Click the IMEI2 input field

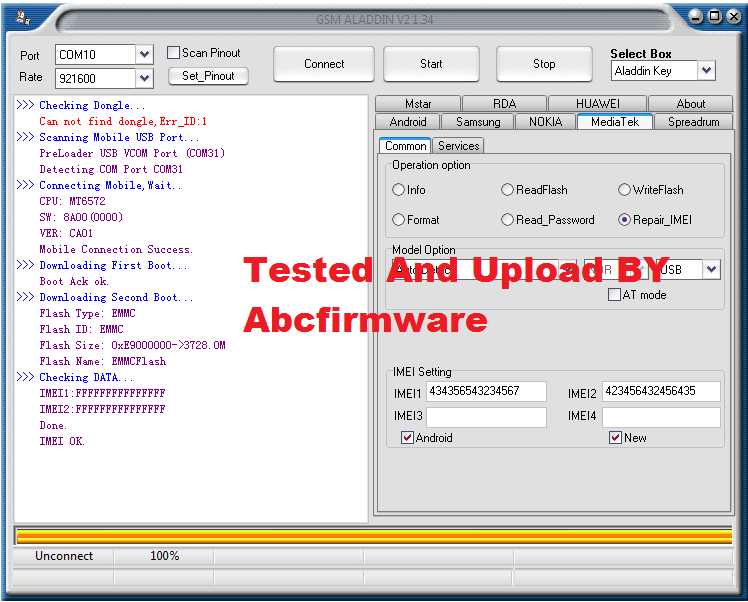tap(661, 391)
